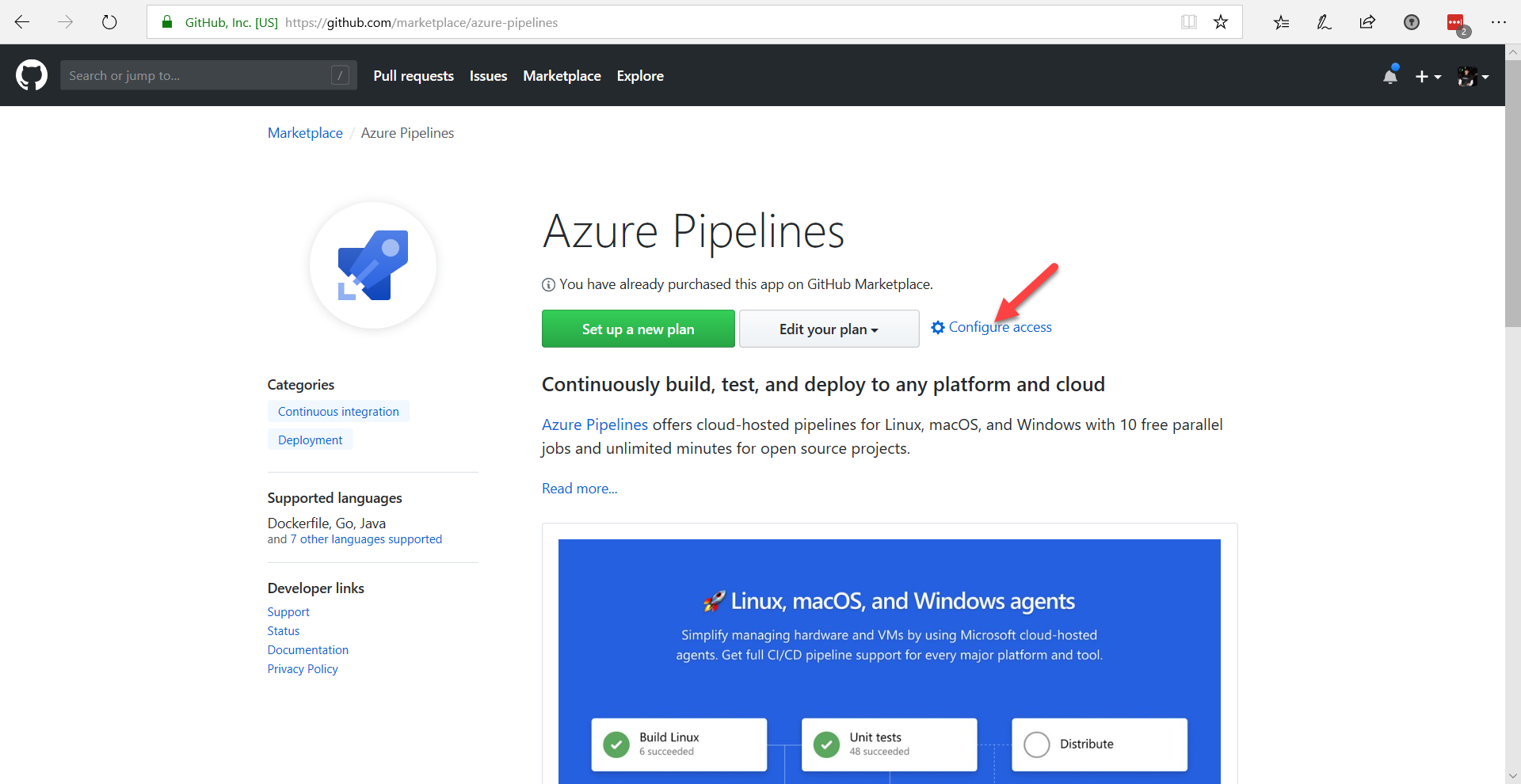Open 7 other languages supported link
The image size is (1521, 784).
tap(366, 539)
